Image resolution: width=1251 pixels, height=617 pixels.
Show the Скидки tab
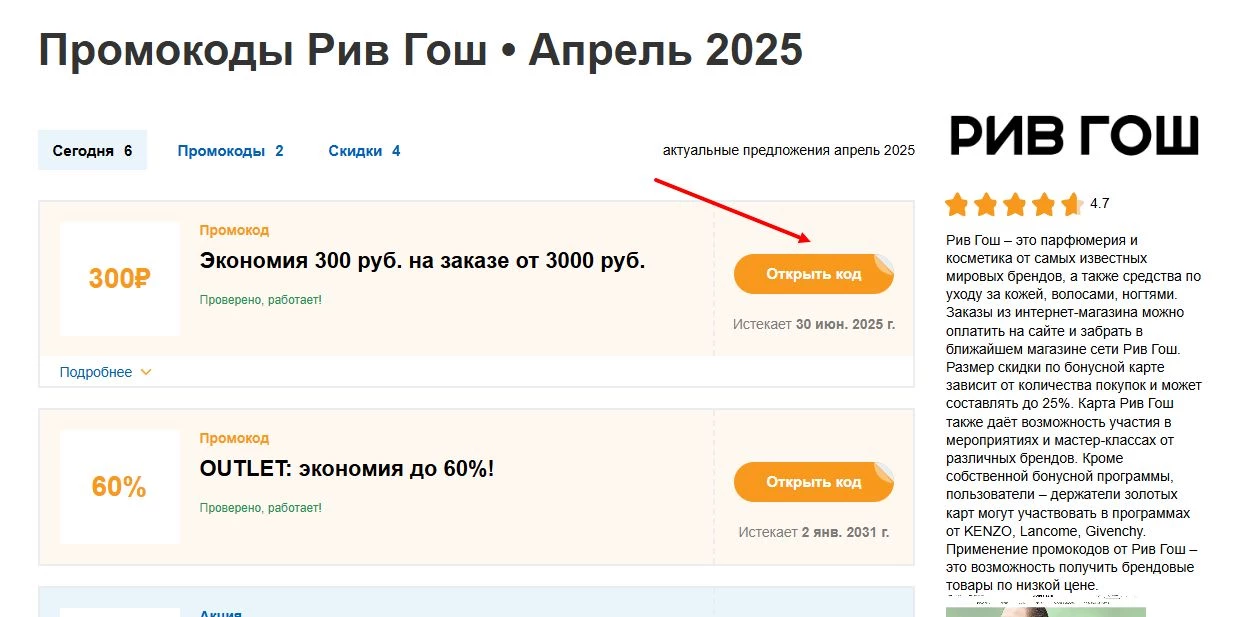coord(364,151)
